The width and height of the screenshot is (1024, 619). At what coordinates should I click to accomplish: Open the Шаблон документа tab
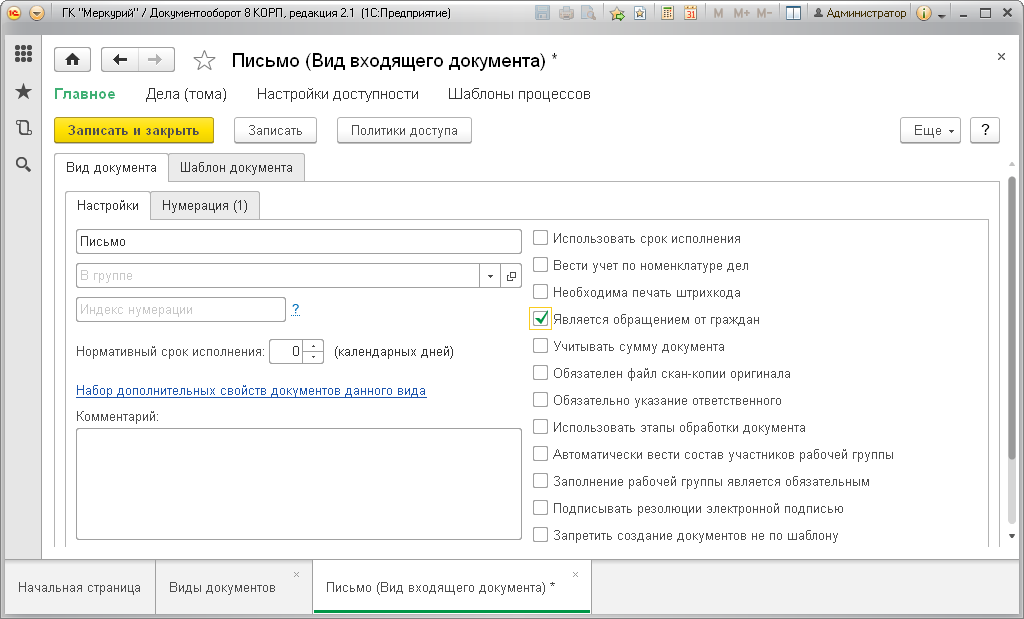click(x=236, y=168)
